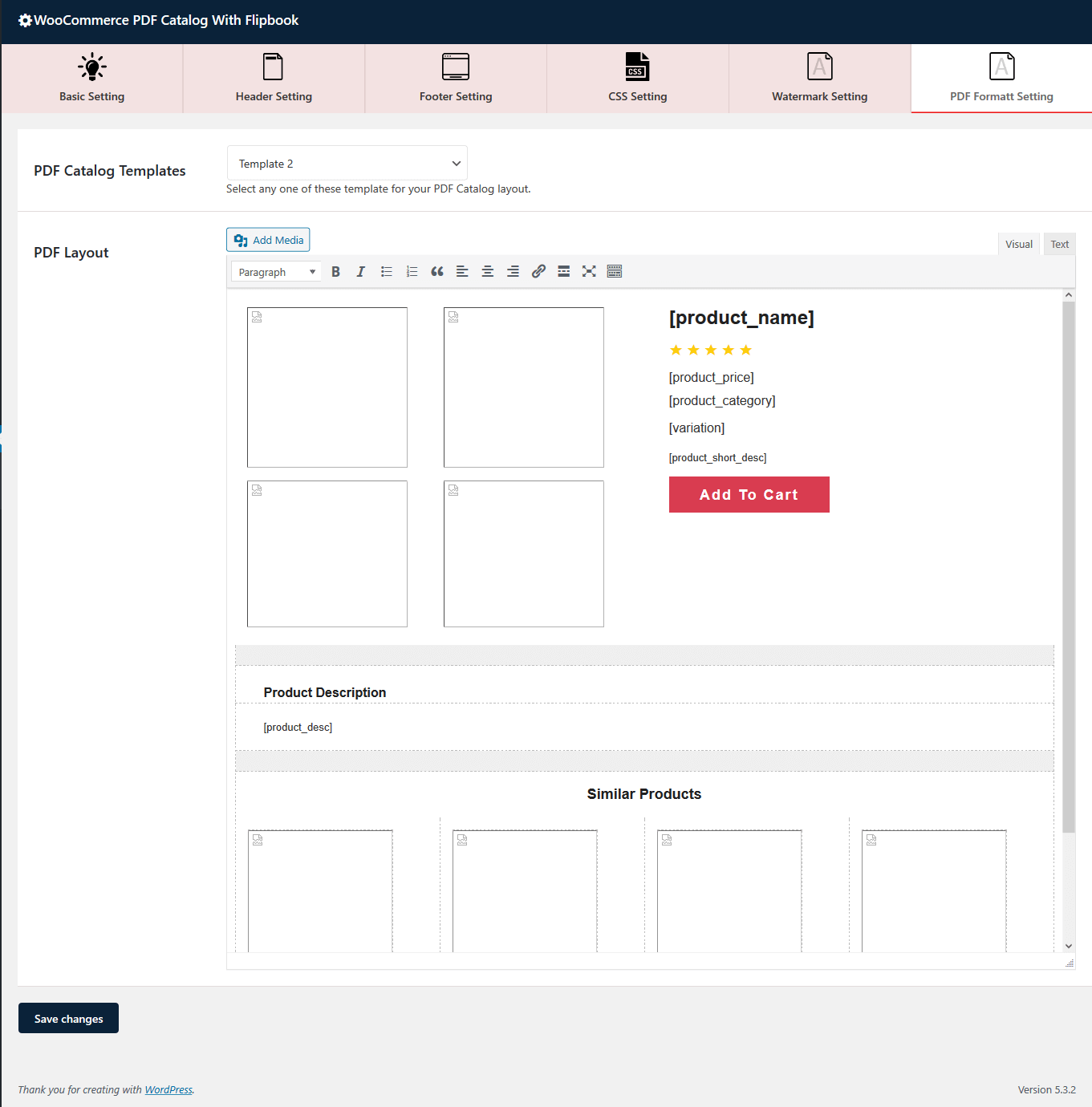Viewport: 1092px width, 1107px height.
Task: Click the Add To Cart button in the layout
Action: coord(749,495)
